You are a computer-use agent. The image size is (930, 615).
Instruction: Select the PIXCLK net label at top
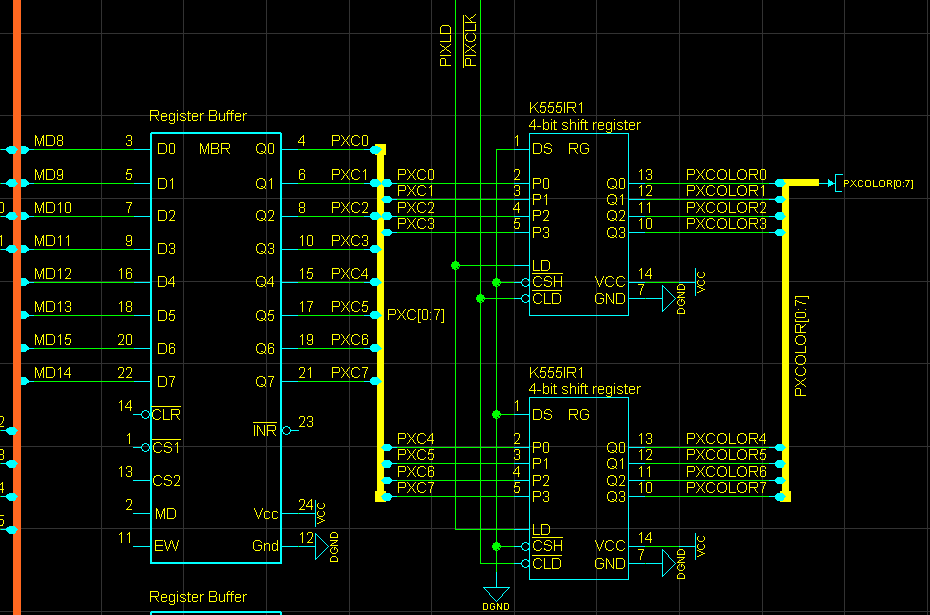[470, 40]
